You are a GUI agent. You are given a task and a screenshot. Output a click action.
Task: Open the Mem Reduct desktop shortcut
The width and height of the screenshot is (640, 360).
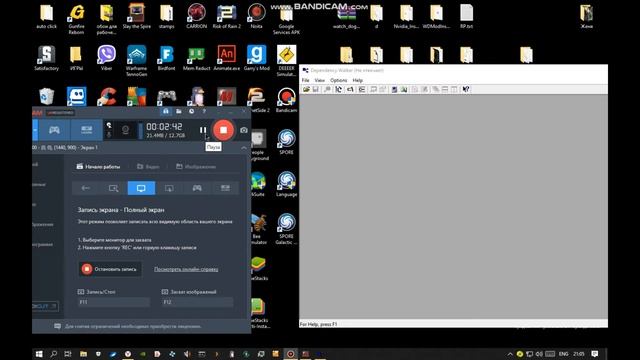click(196, 58)
